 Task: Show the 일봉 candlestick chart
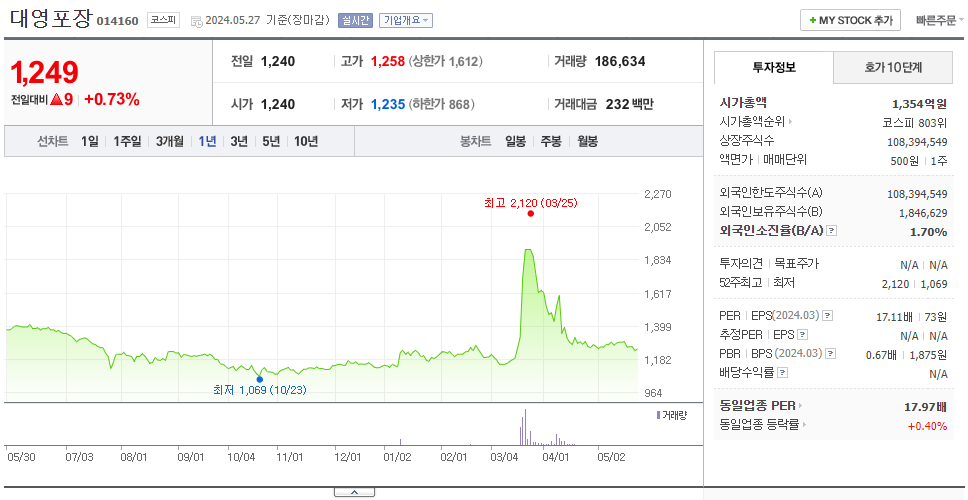[x=515, y=141]
